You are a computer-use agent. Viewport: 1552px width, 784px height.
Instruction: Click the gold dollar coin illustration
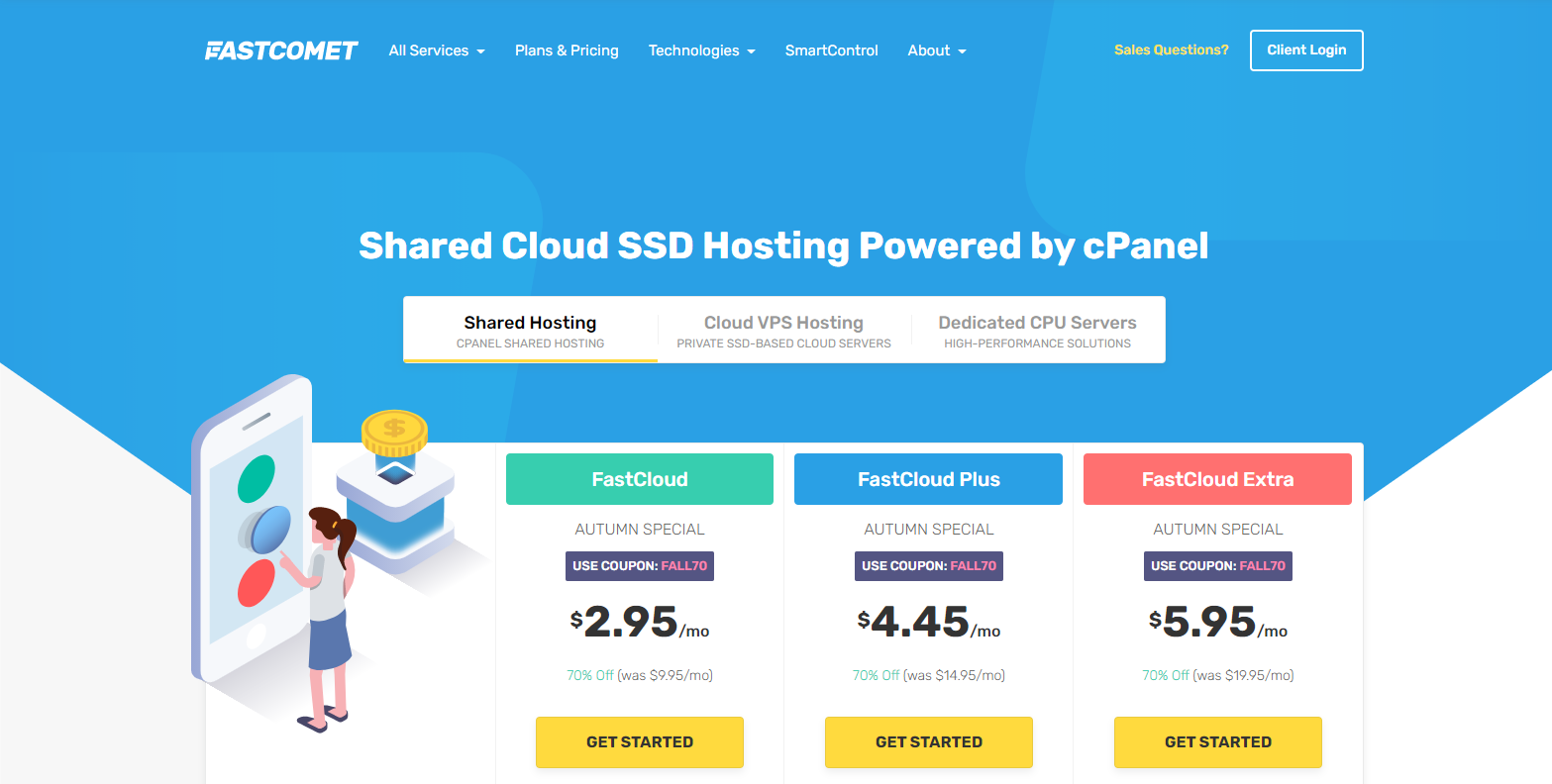coord(394,430)
